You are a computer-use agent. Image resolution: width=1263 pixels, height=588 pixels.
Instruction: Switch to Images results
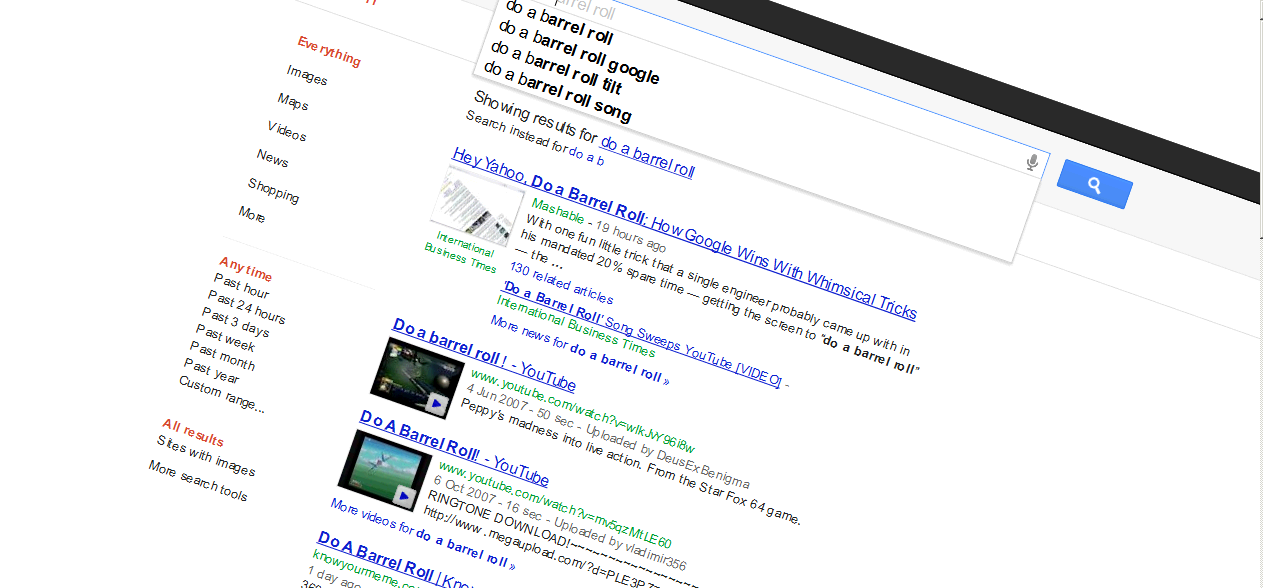pos(307,75)
